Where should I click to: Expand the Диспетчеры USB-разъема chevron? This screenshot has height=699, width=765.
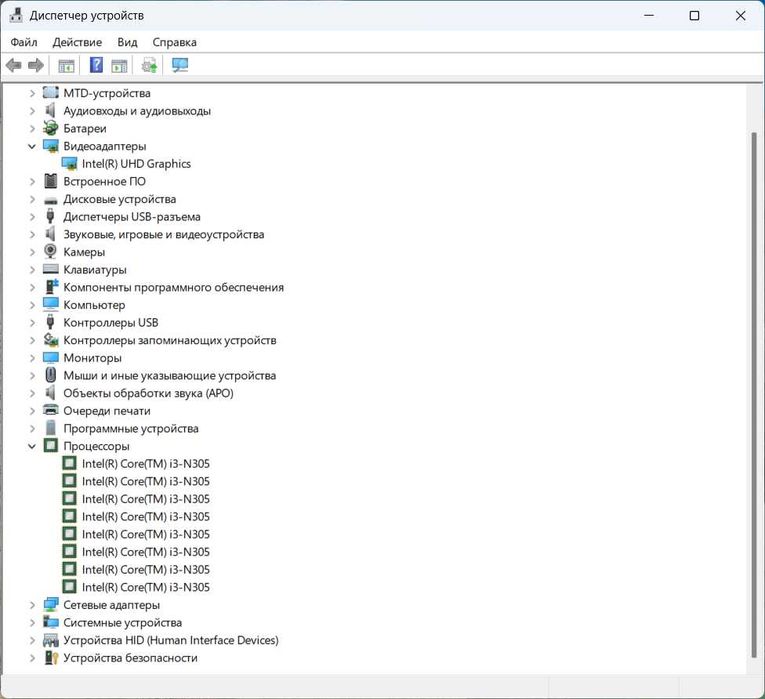(32, 217)
